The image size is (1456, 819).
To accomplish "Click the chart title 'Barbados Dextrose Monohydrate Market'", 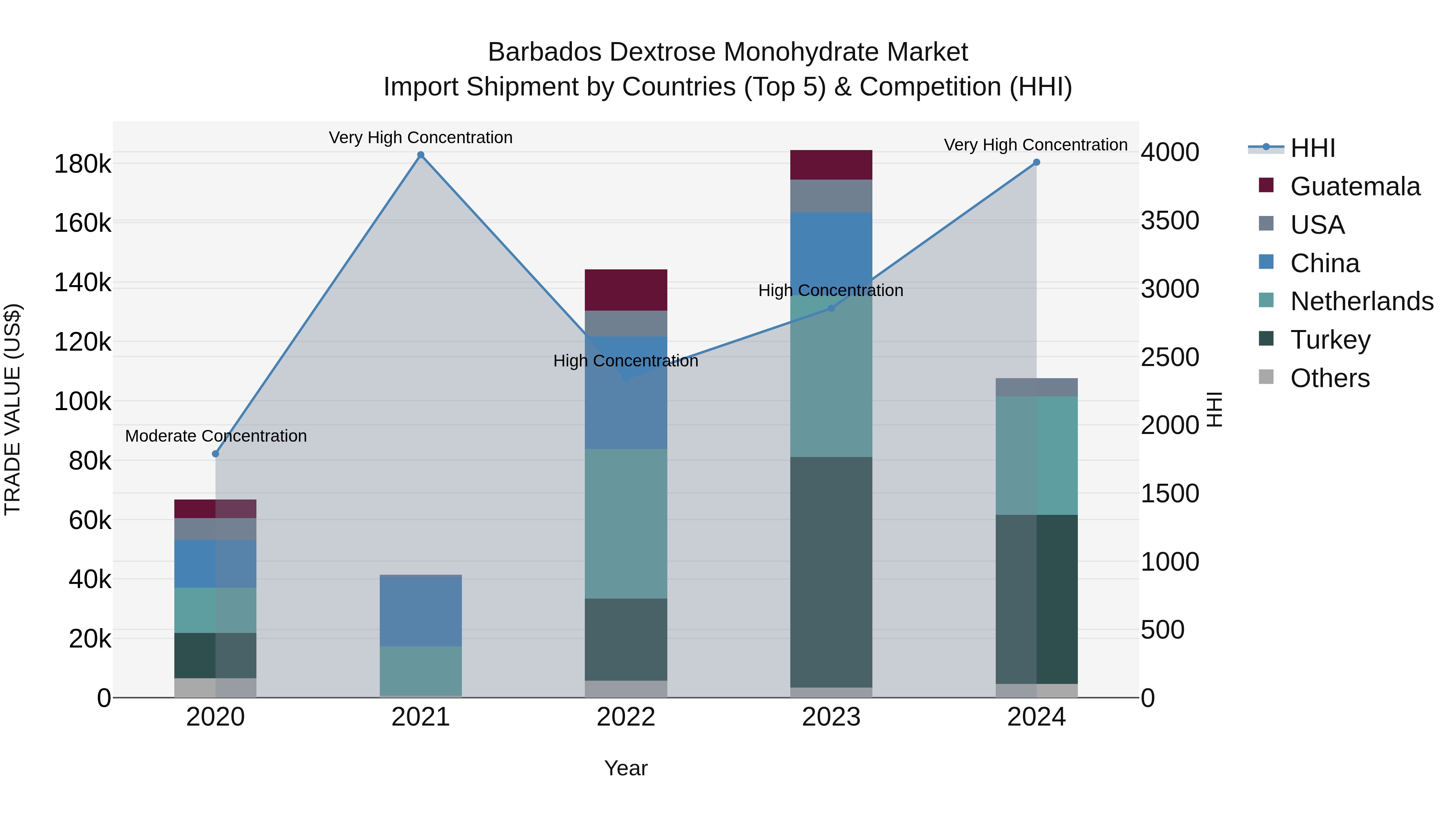I will tap(728, 52).
